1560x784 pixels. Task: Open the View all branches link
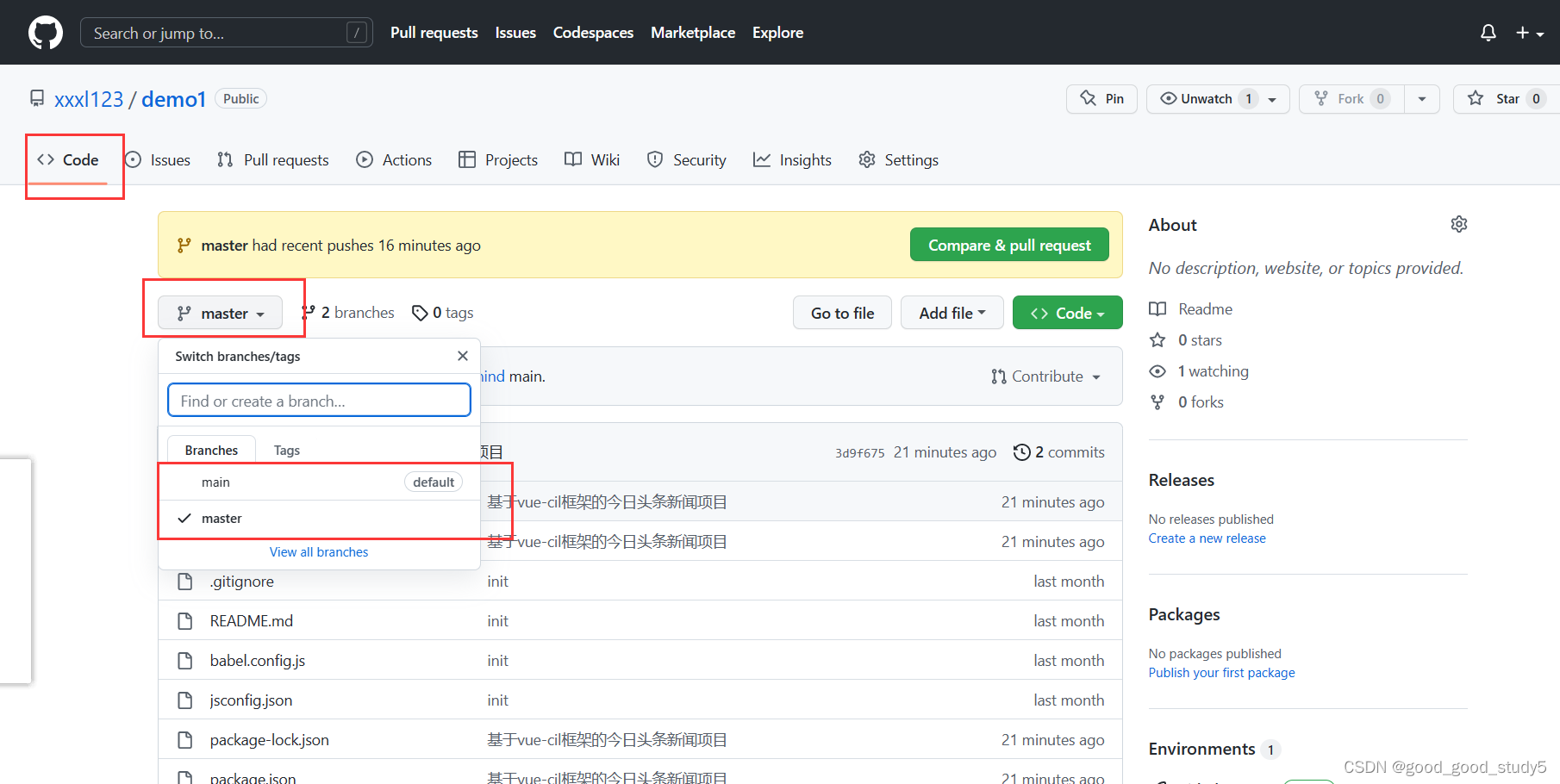pyautogui.click(x=319, y=552)
